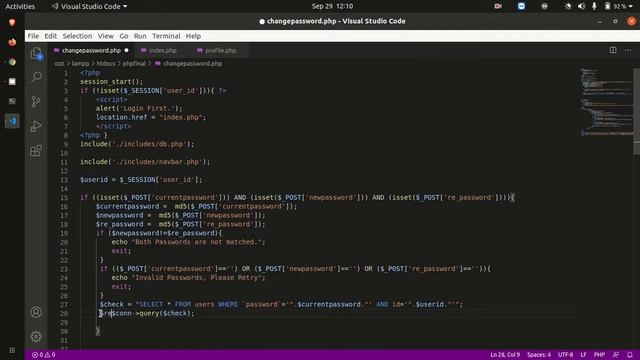The height and width of the screenshot is (360, 640).
Task: Click the $check SELECT query line
Action: pos(281,304)
